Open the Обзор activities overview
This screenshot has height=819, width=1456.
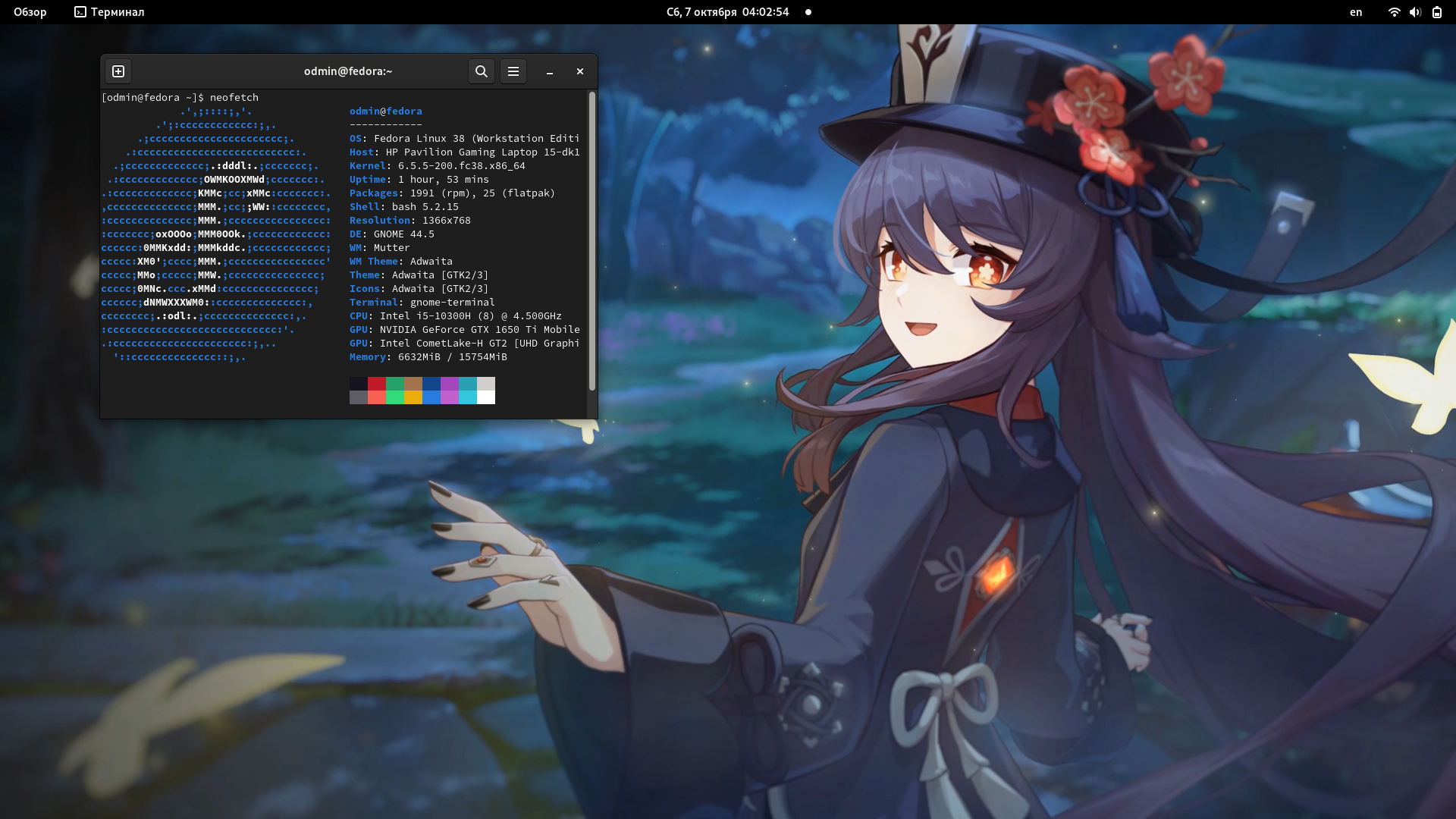(30, 12)
